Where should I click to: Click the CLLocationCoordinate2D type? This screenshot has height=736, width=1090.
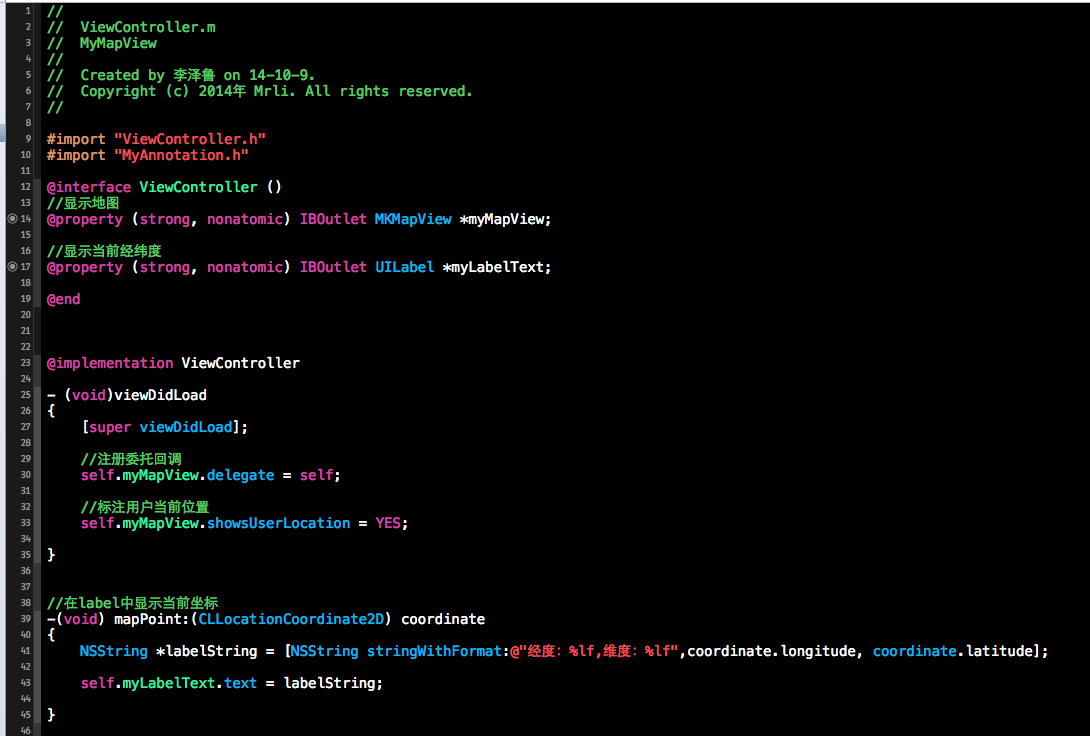coord(291,619)
